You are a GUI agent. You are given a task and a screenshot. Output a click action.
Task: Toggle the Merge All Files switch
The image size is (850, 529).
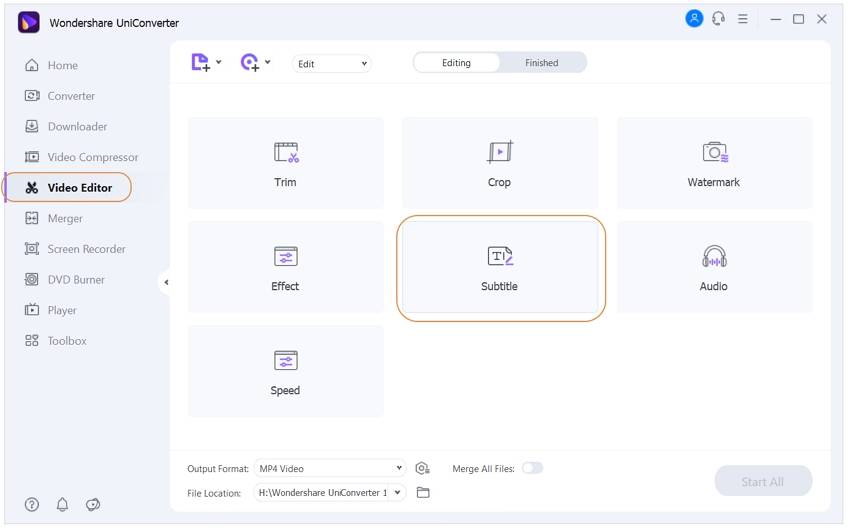(x=532, y=468)
